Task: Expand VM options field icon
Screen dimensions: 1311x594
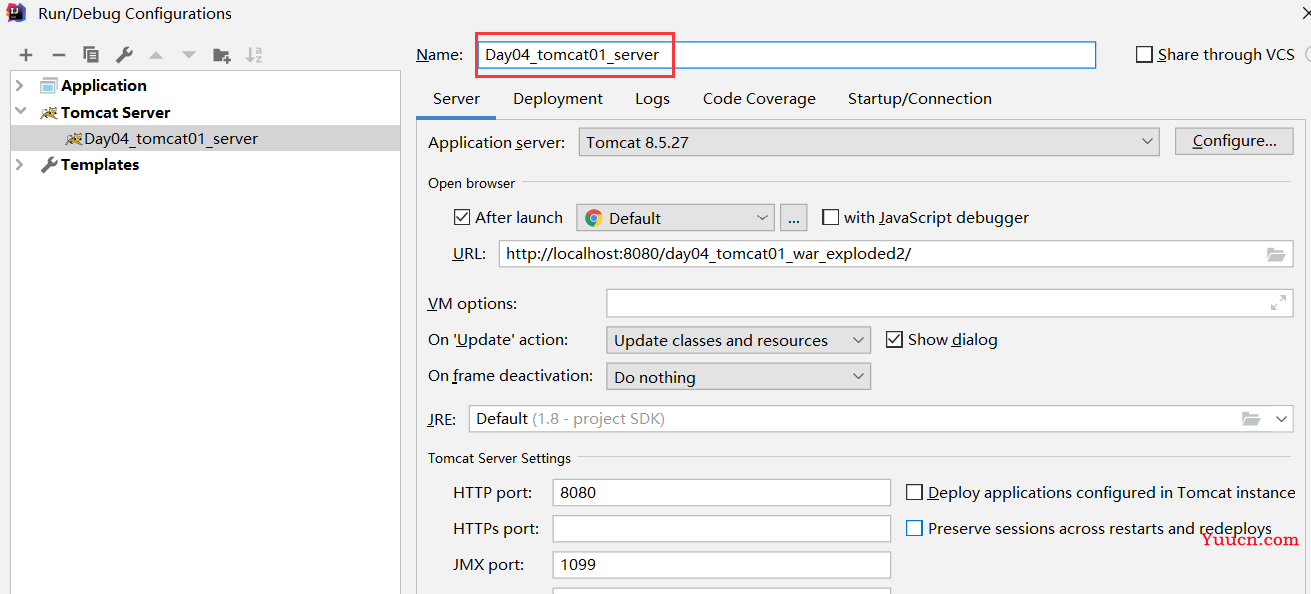Action: 1278,303
